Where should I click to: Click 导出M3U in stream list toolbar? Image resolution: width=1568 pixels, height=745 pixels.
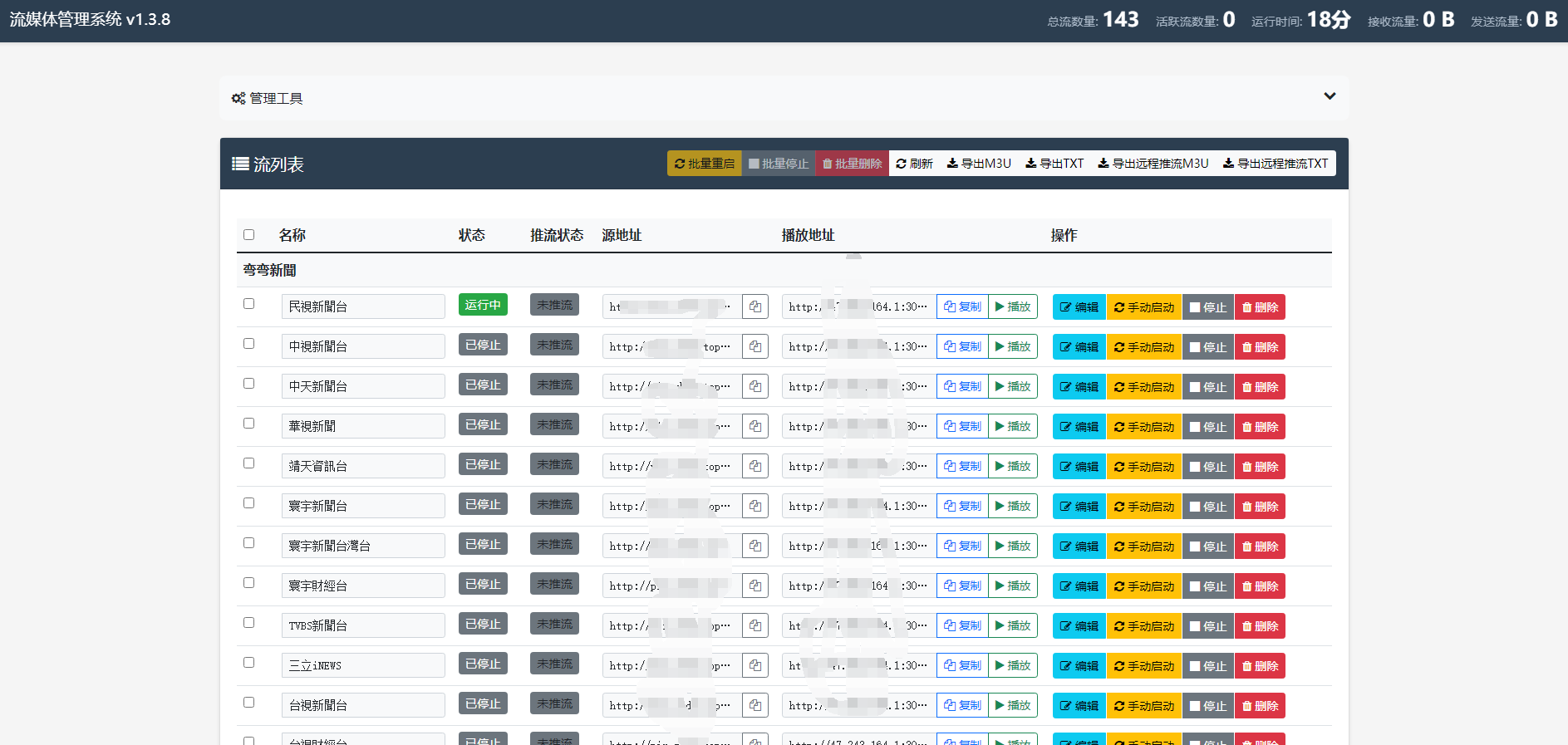(979, 164)
